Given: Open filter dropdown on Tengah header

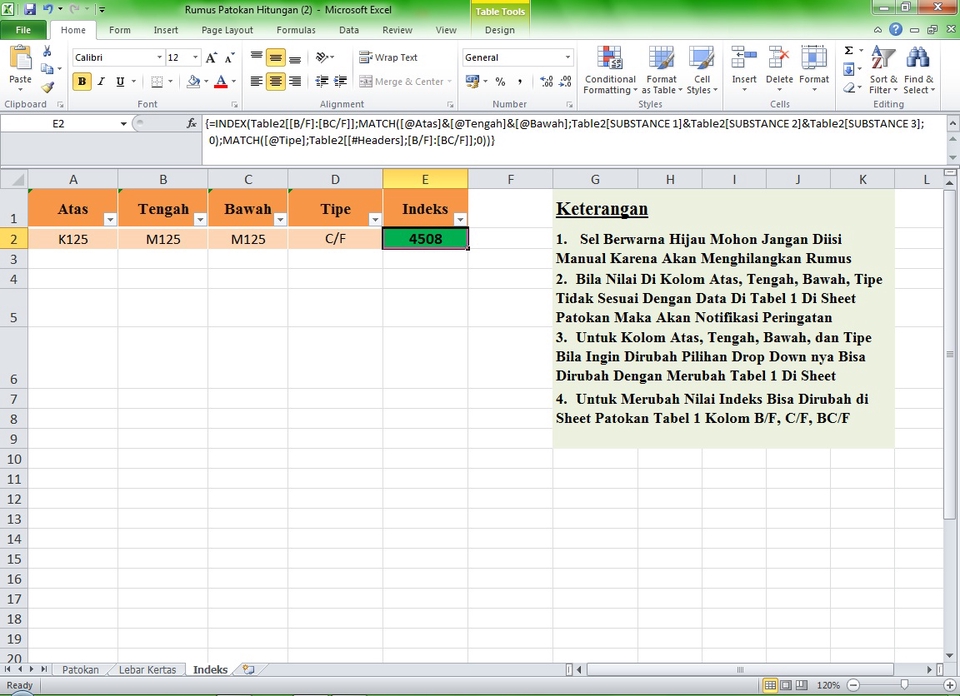Looking at the screenshot, I should pyautogui.click(x=200, y=219).
